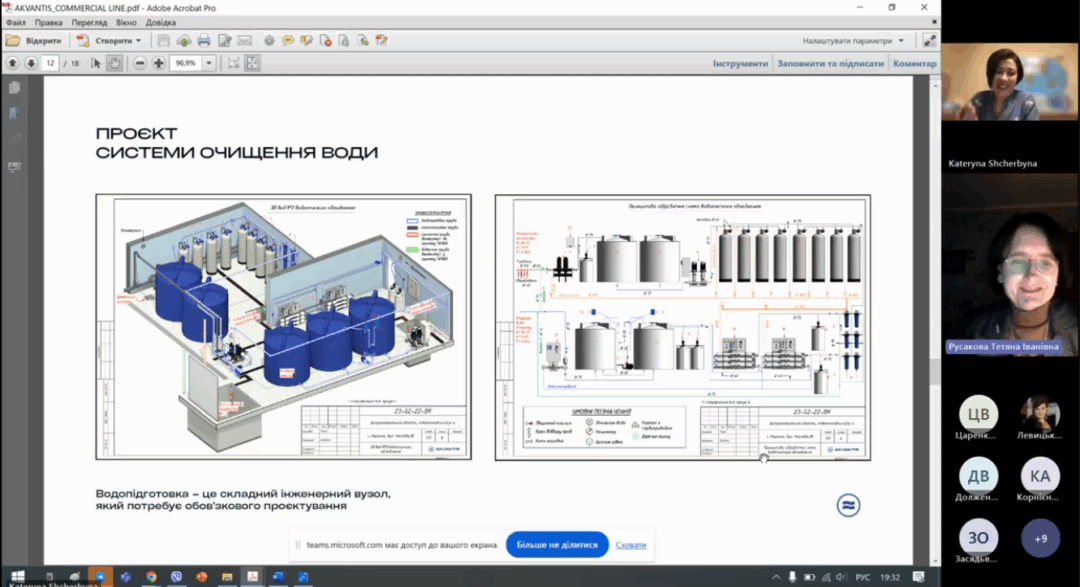Screen dimensions: 1080x587
Task: Toggle the Hand pan tool
Action: [114, 63]
